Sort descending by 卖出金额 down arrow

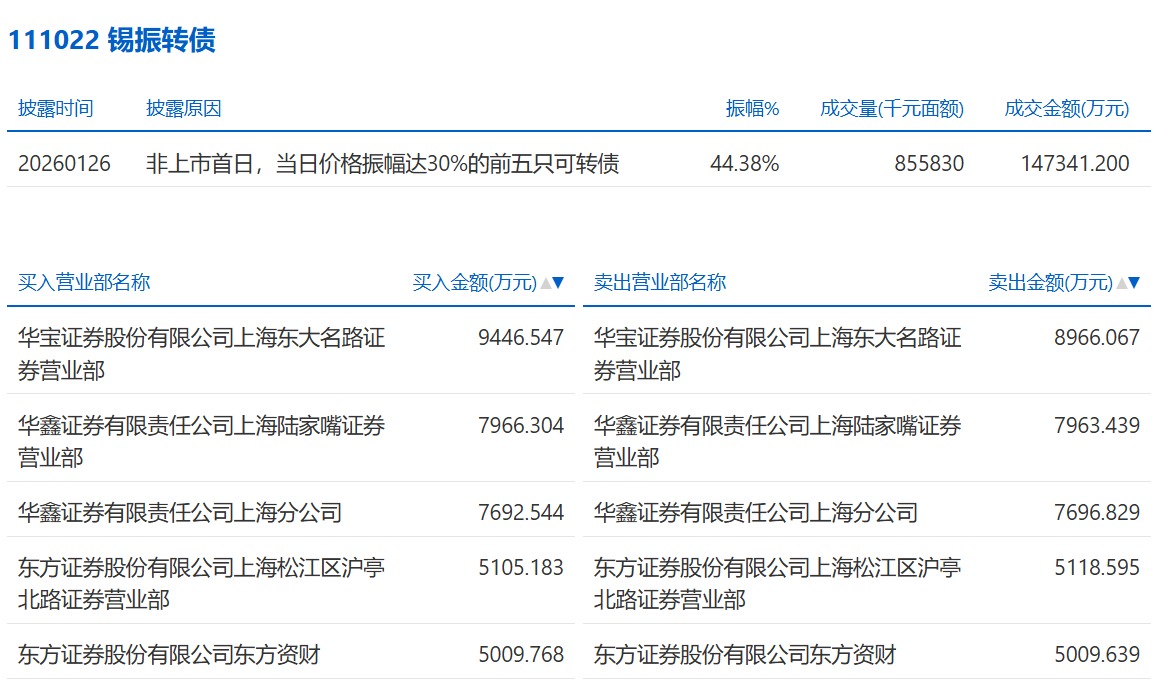click(x=1134, y=283)
